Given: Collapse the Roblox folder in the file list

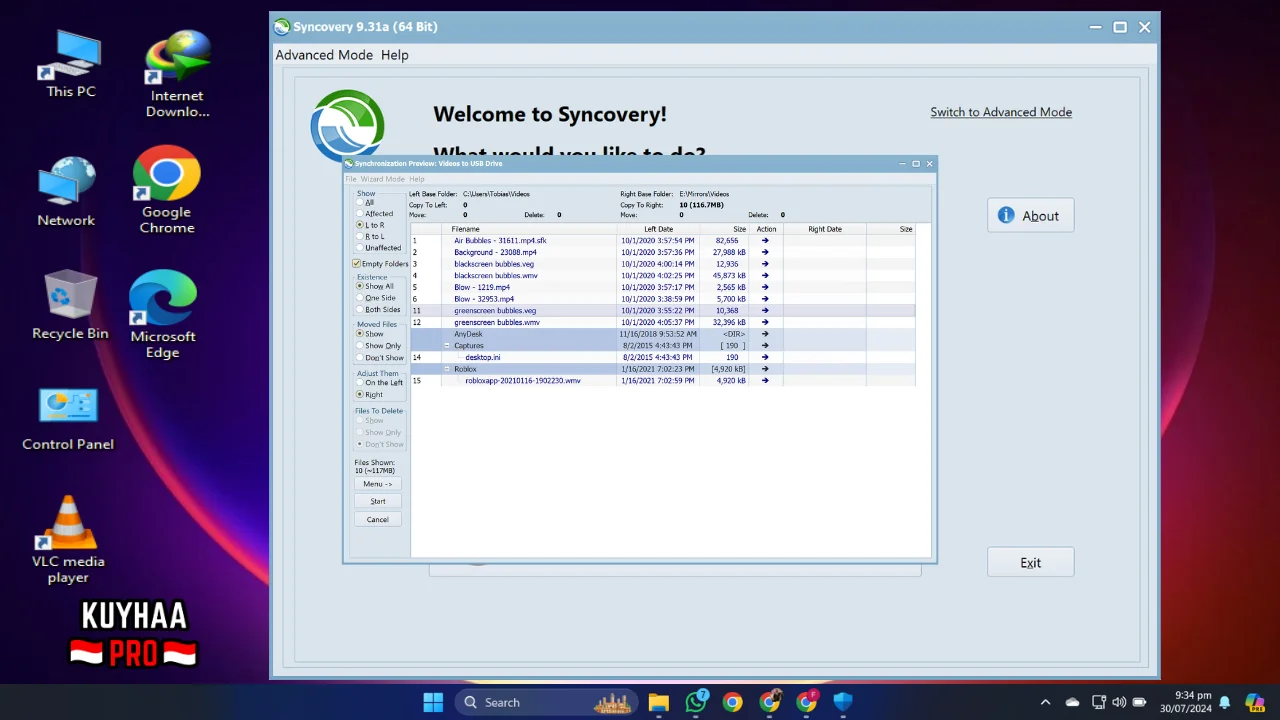Looking at the screenshot, I should pyautogui.click(x=447, y=369).
